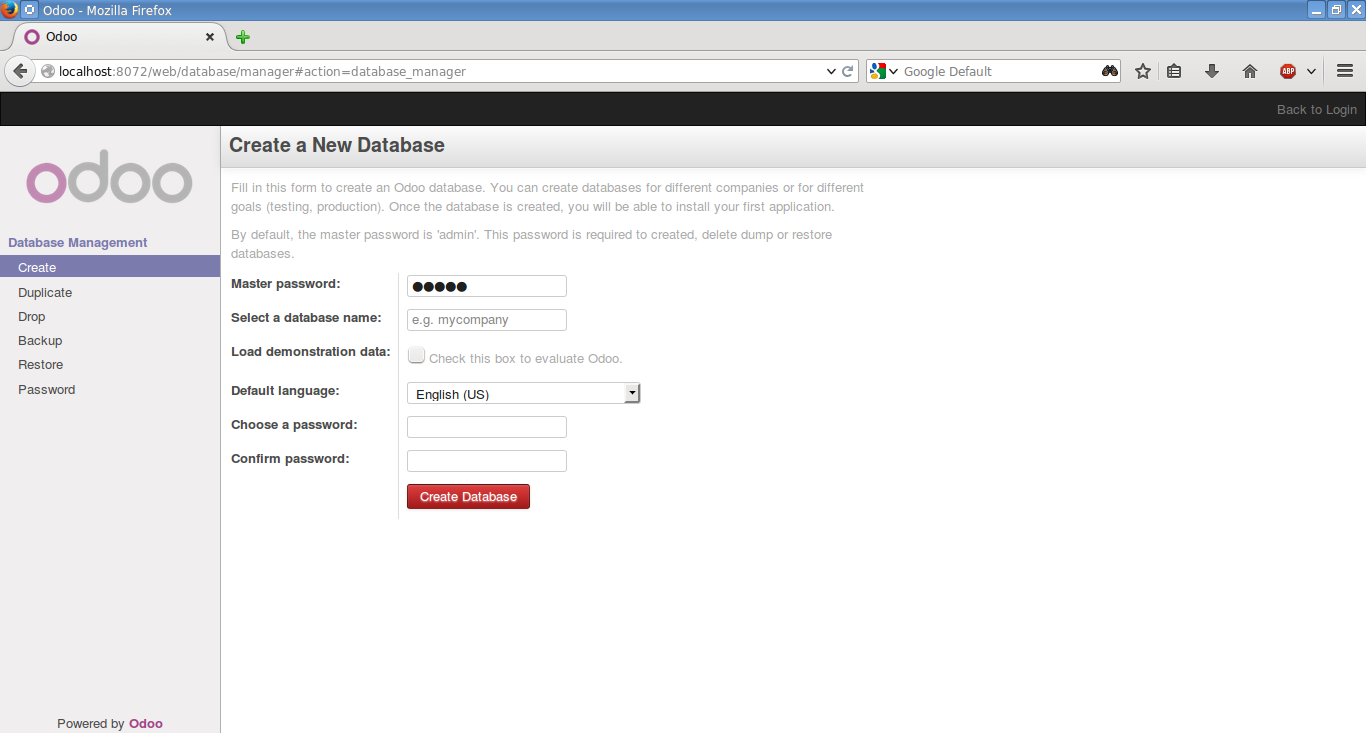1366x733 pixels.
Task: Click the Choose a password field
Action: click(x=487, y=427)
